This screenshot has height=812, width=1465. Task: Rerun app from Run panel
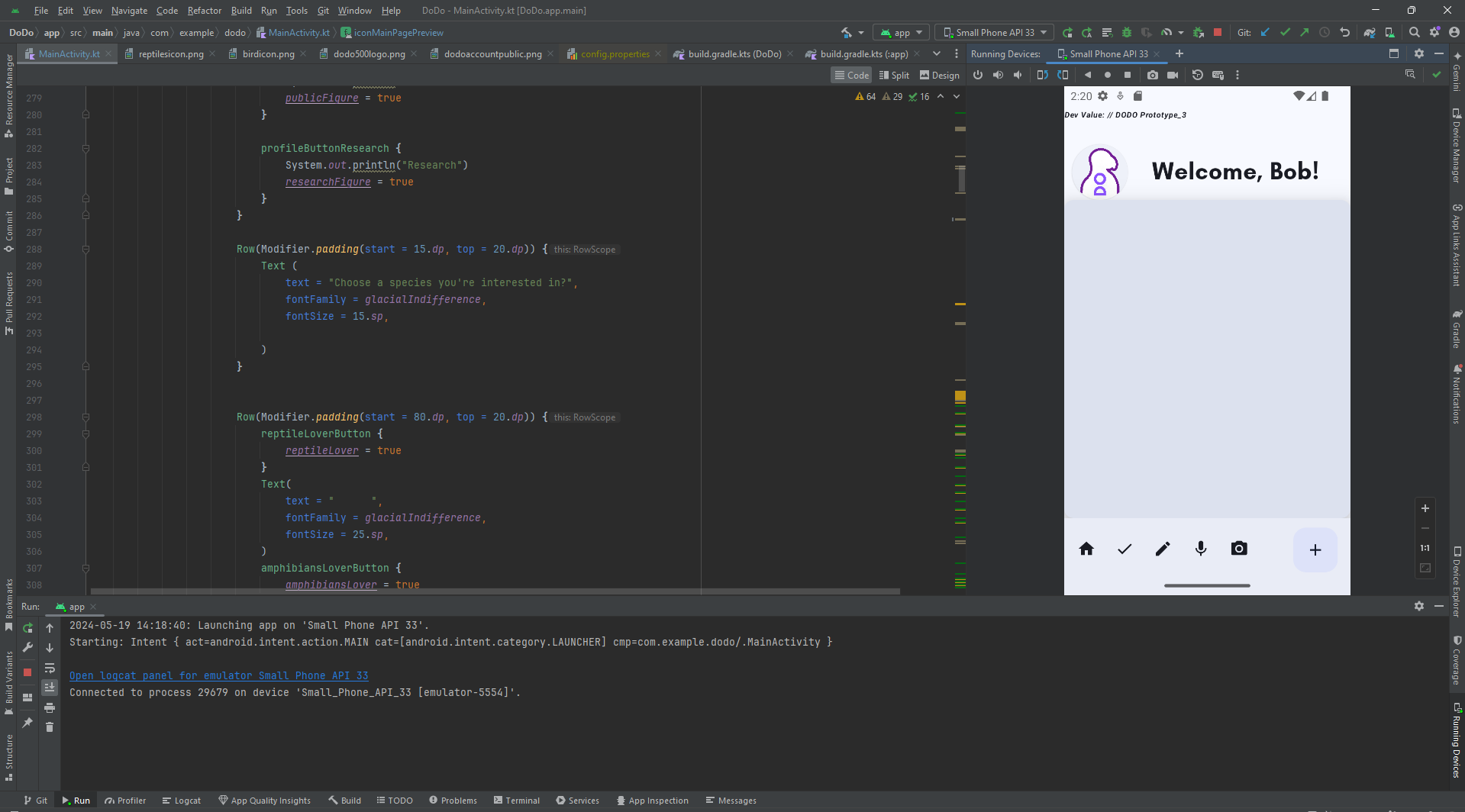27,628
